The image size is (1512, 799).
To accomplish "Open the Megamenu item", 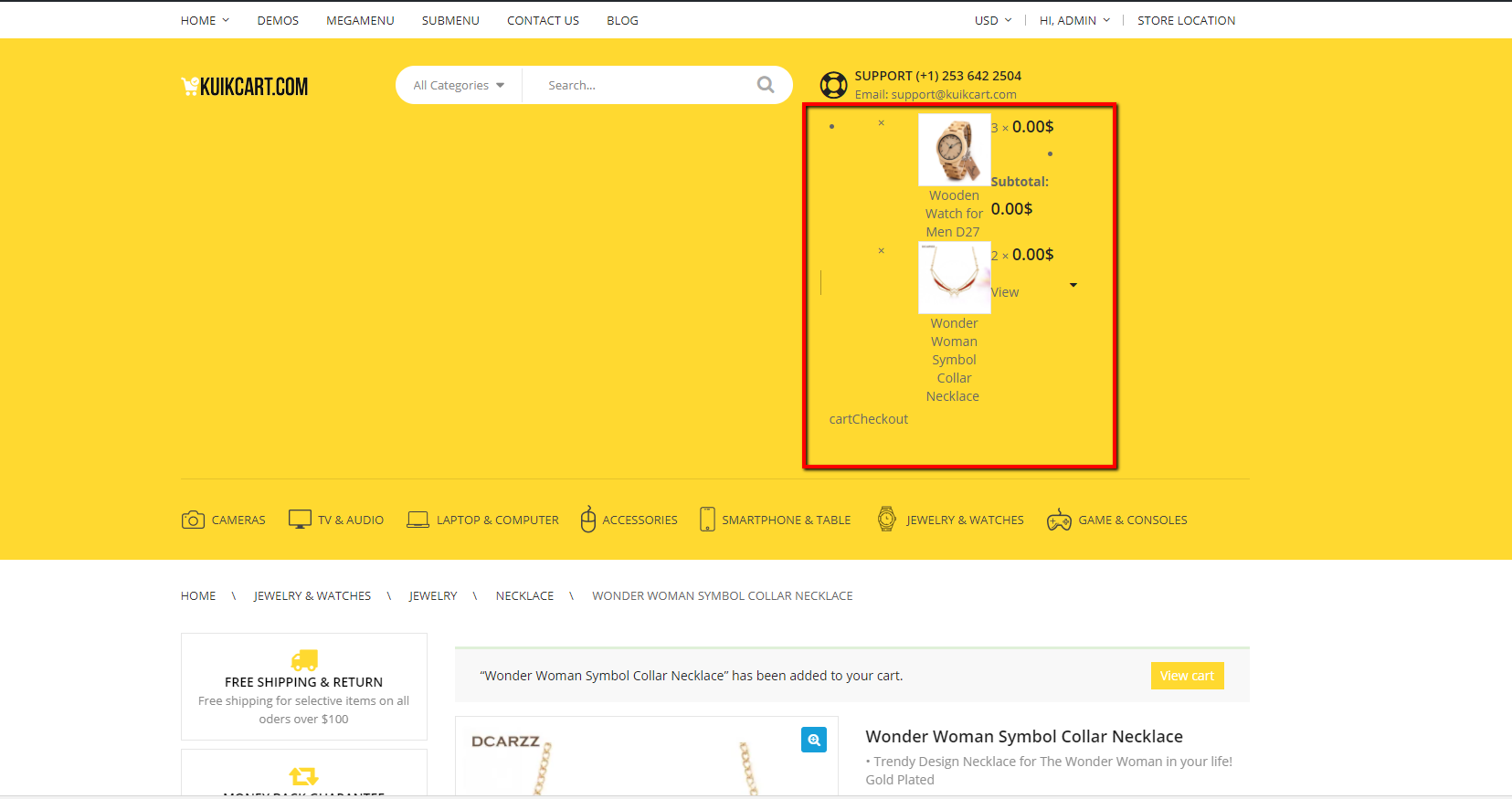I will click(360, 20).
